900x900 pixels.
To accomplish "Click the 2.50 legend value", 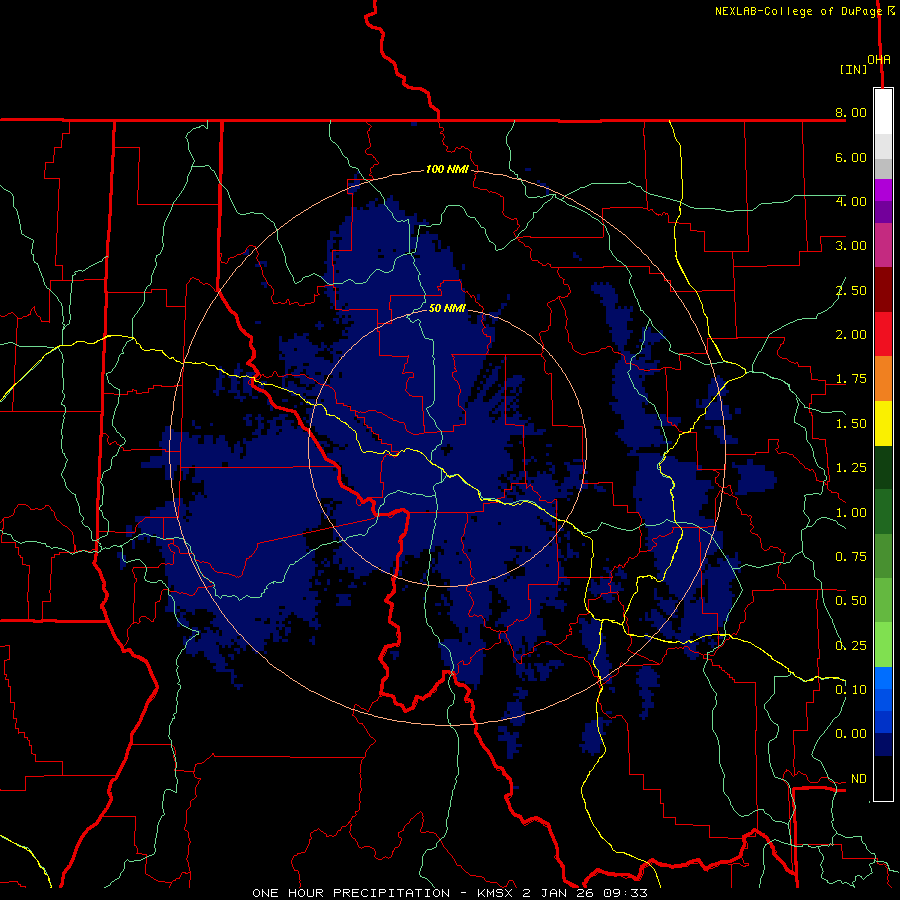I will (851, 290).
